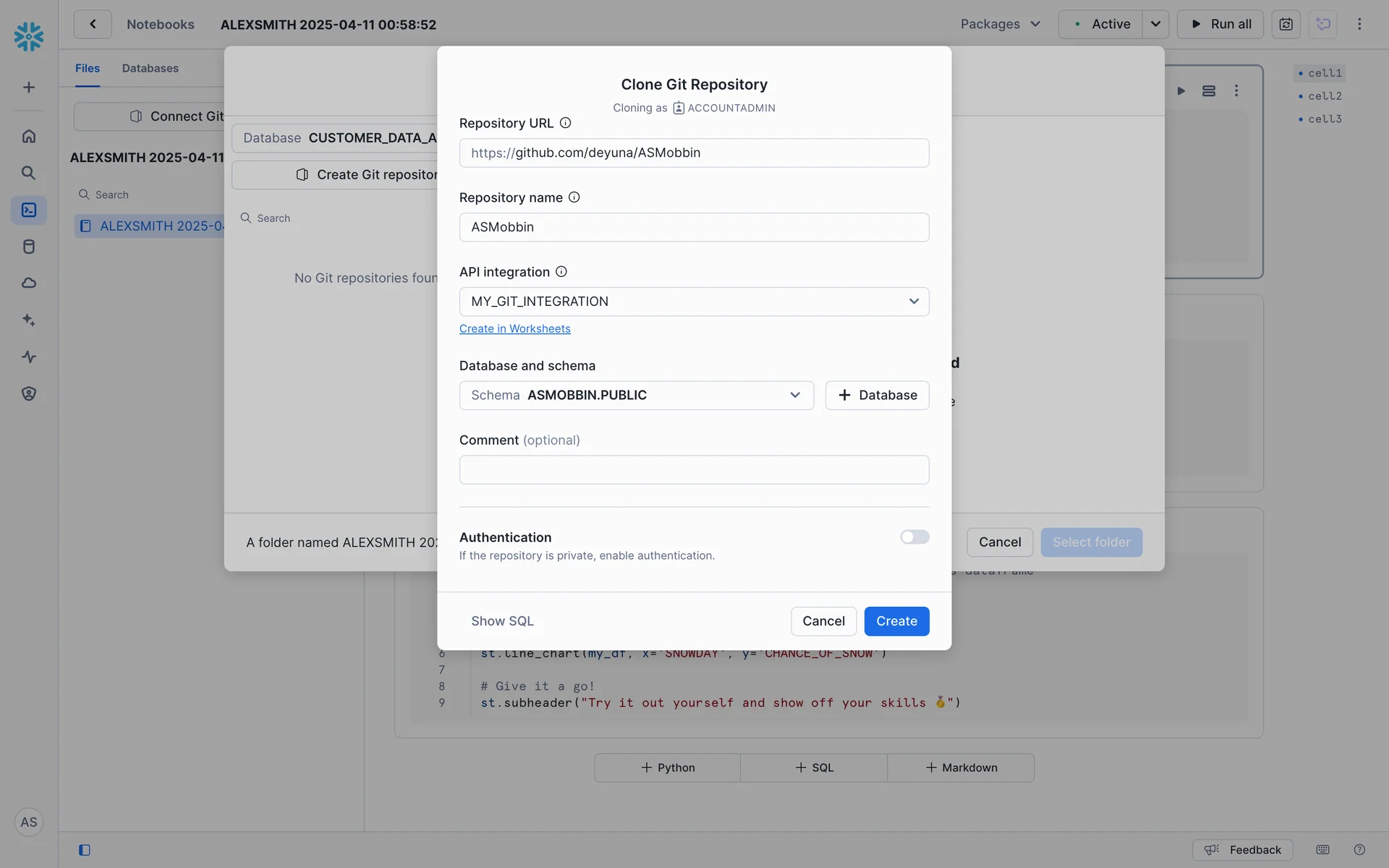Open the Home icon in sidebar

[x=29, y=136]
